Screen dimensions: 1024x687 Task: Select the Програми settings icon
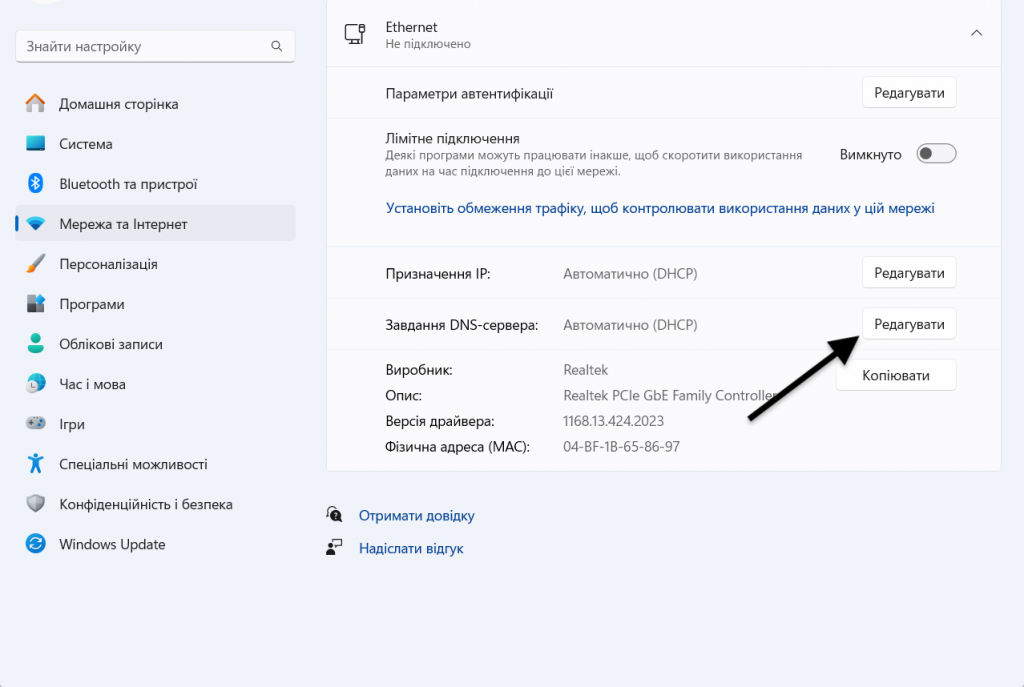coord(37,303)
